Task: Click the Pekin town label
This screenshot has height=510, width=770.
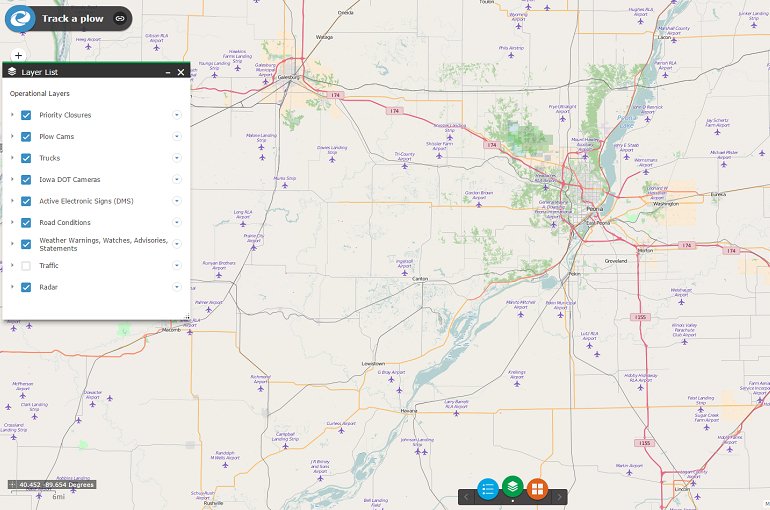Action: [574, 274]
